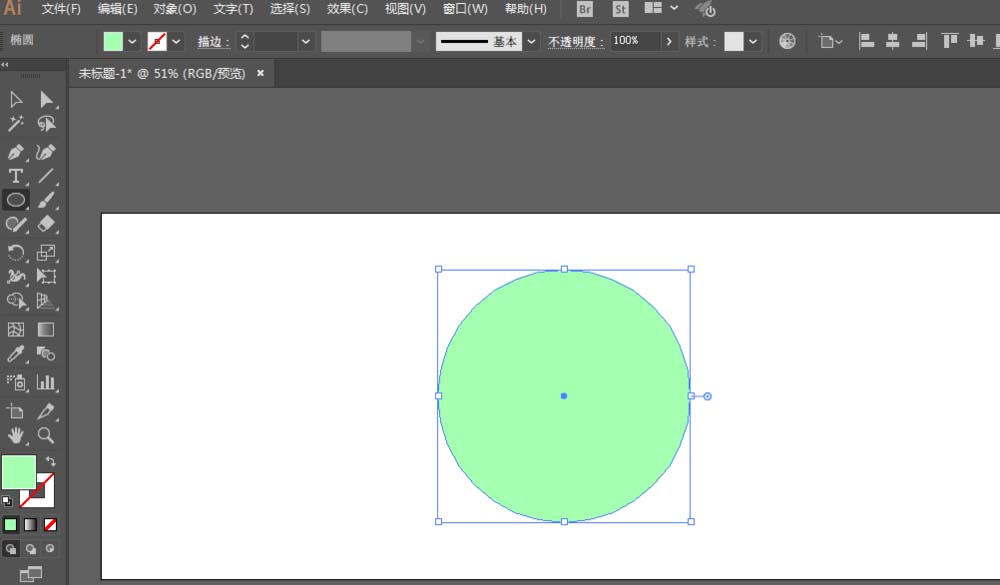Viewport: 1000px width, 585px height.
Task: Enable Draw Inside mode
Action: 50,549
